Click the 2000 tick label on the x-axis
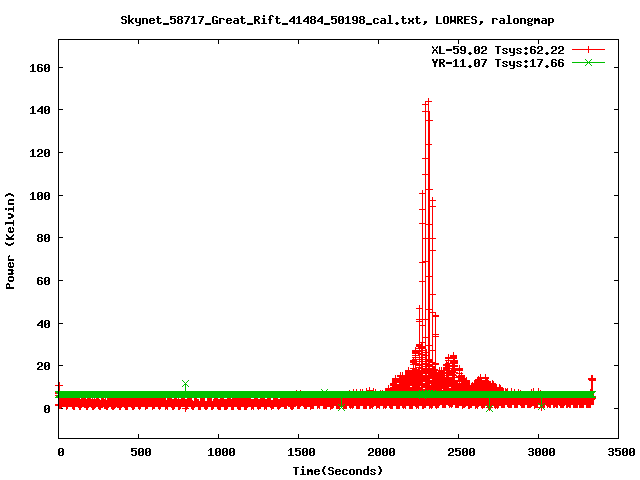Image resolution: width=640 pixels, height=480 pixels. click(381, 452)
